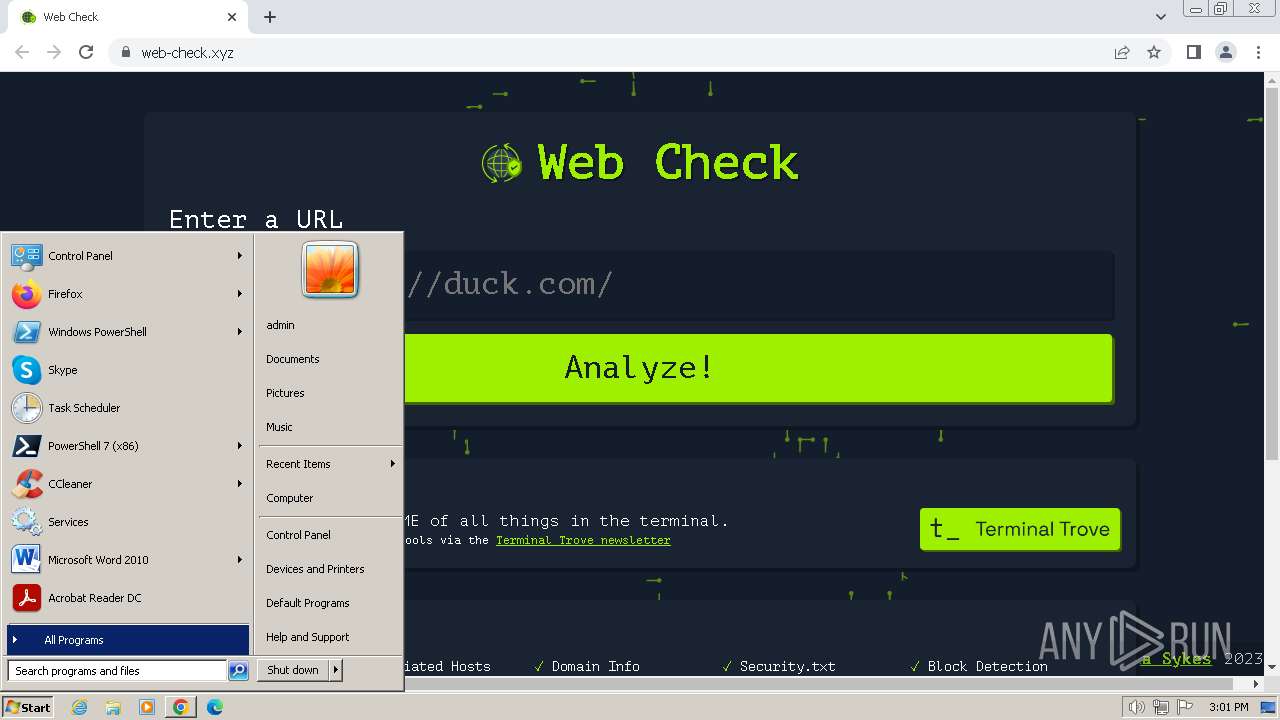Open Task Scheduler

tap(127, 408)
